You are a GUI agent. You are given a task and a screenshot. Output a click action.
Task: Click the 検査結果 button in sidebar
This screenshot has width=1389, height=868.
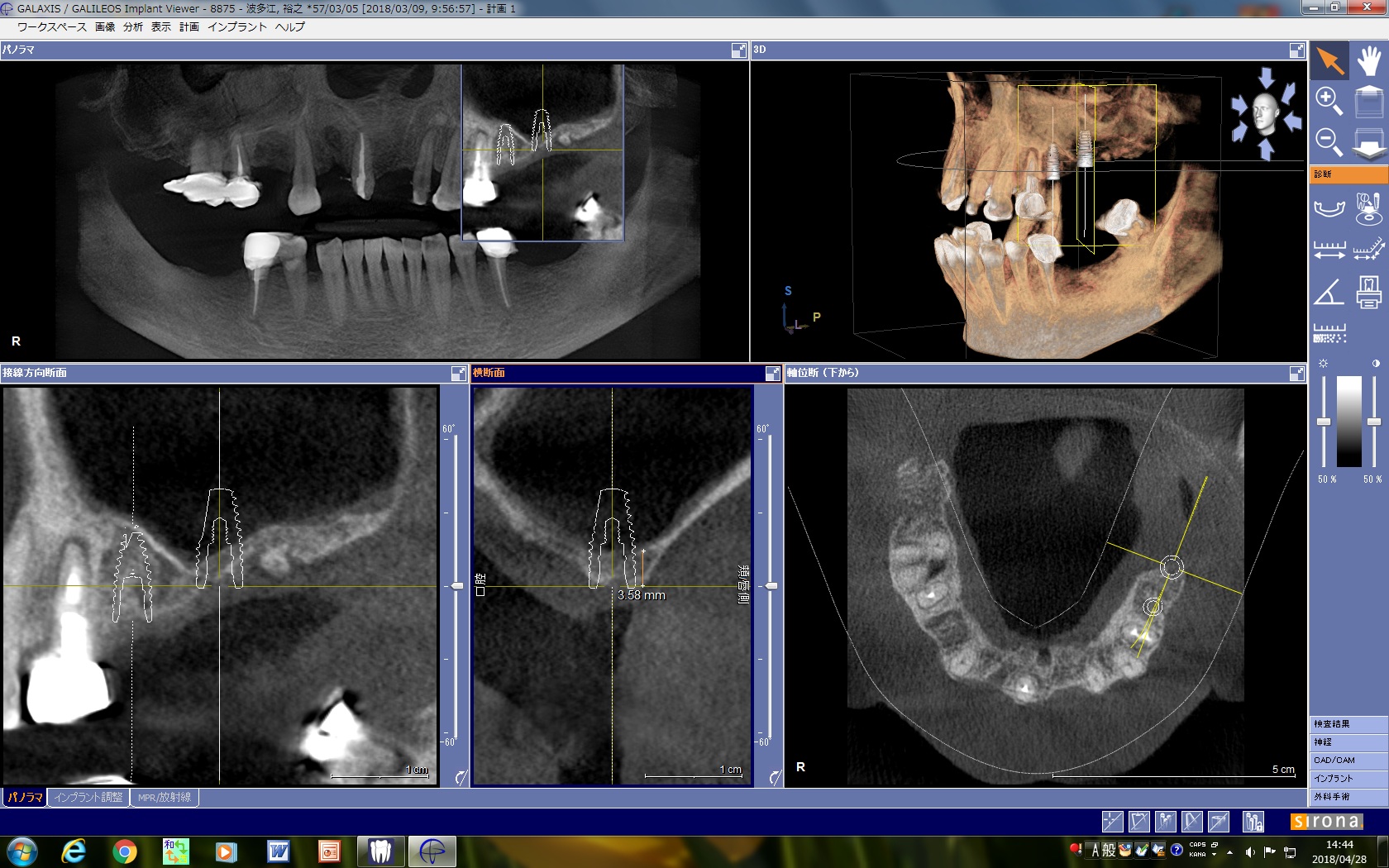click(x=1348, y=724)
